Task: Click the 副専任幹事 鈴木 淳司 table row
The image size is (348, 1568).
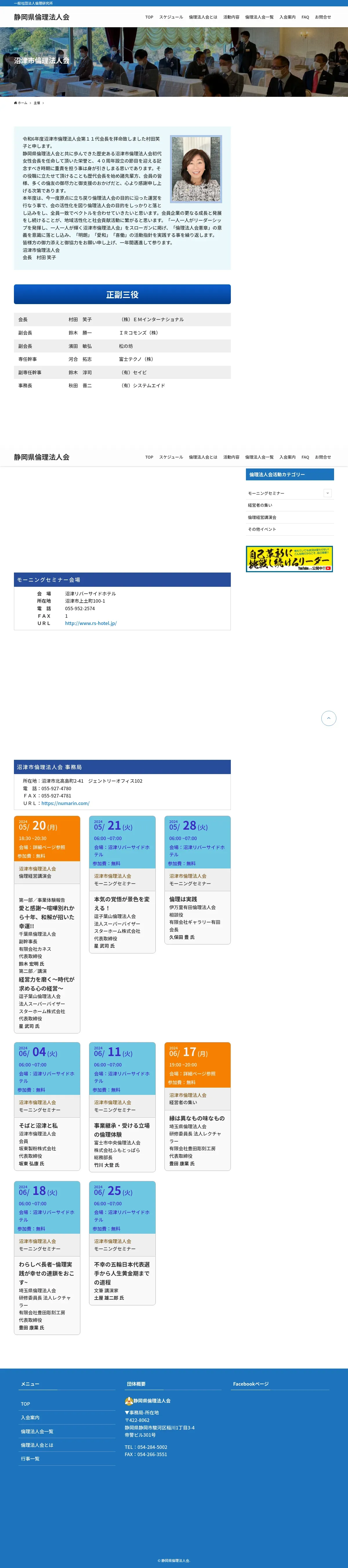Action: [x=122, y=373]
